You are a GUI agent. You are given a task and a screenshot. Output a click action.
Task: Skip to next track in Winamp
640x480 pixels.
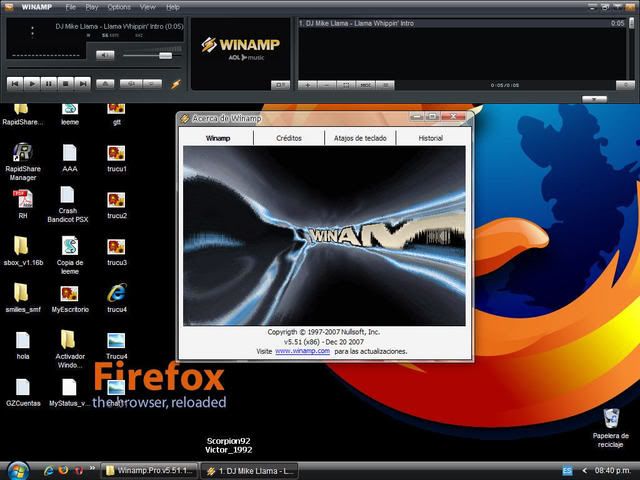pyautogui.click(x=83, y=84)
